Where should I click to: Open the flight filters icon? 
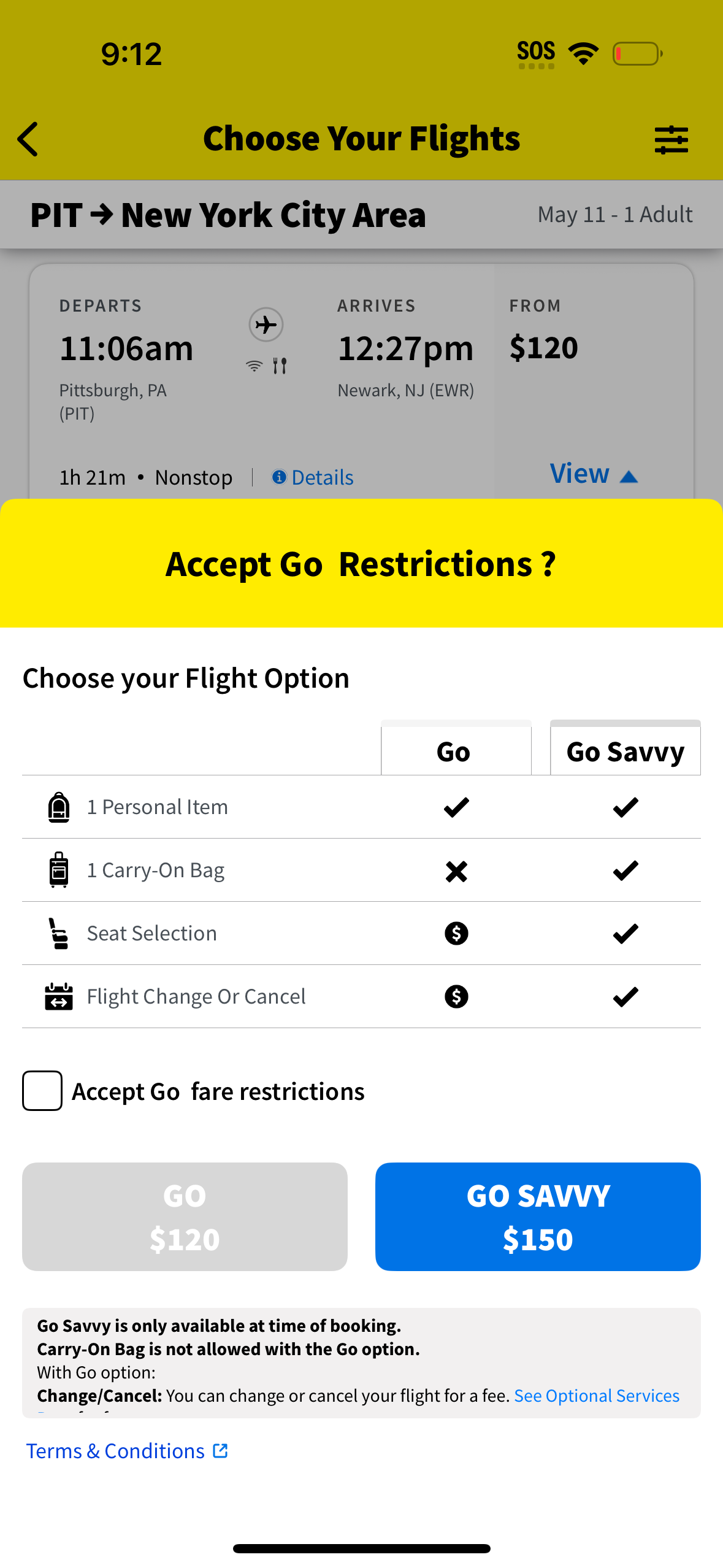672,139
